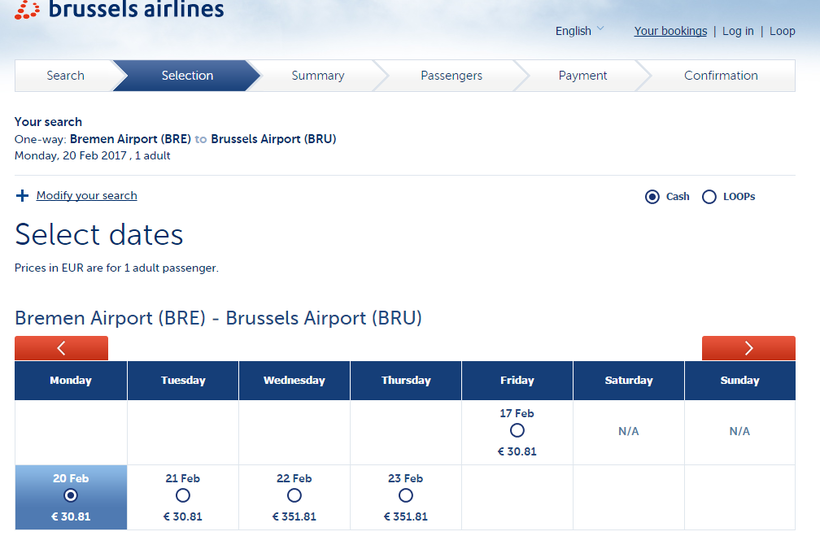Click the Modify your search link
The width and height of the screenshot is (820, 536).
[87, 196]
